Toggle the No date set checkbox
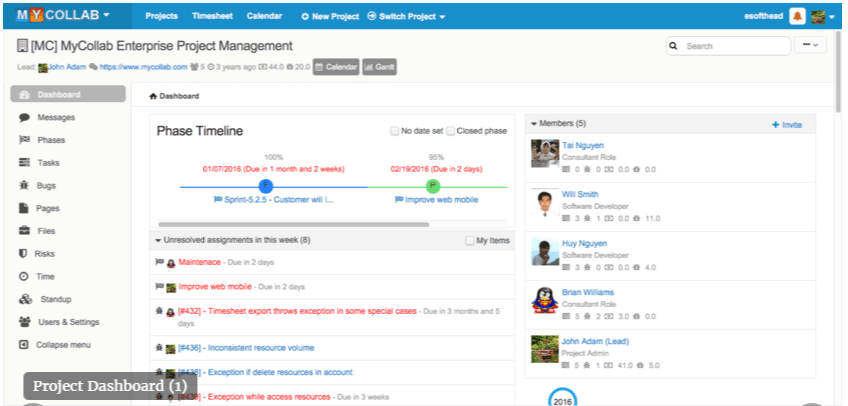The width and height of the screenshot is (848, 406). pos(395,131)
